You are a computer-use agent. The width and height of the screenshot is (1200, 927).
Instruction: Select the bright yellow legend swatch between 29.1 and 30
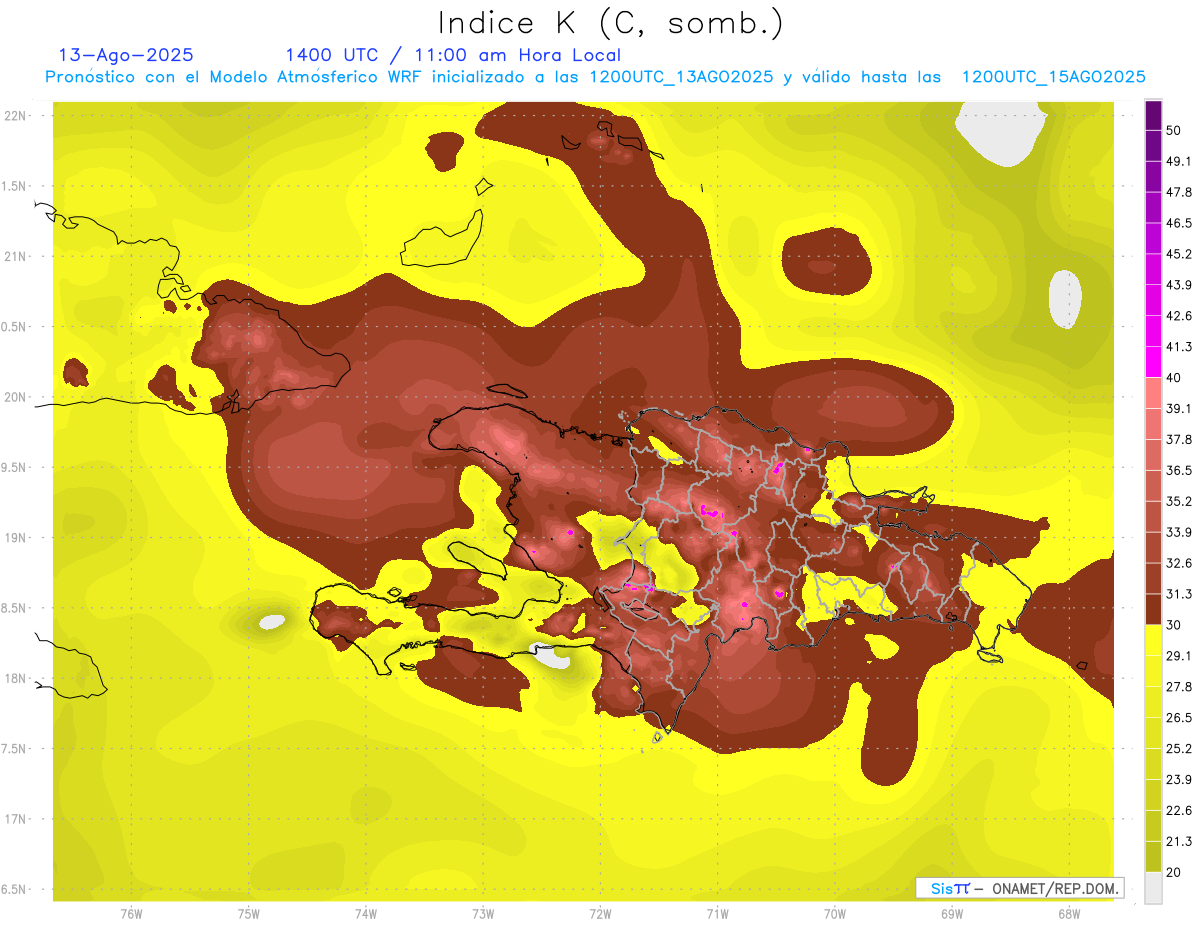coord(1153,640)
